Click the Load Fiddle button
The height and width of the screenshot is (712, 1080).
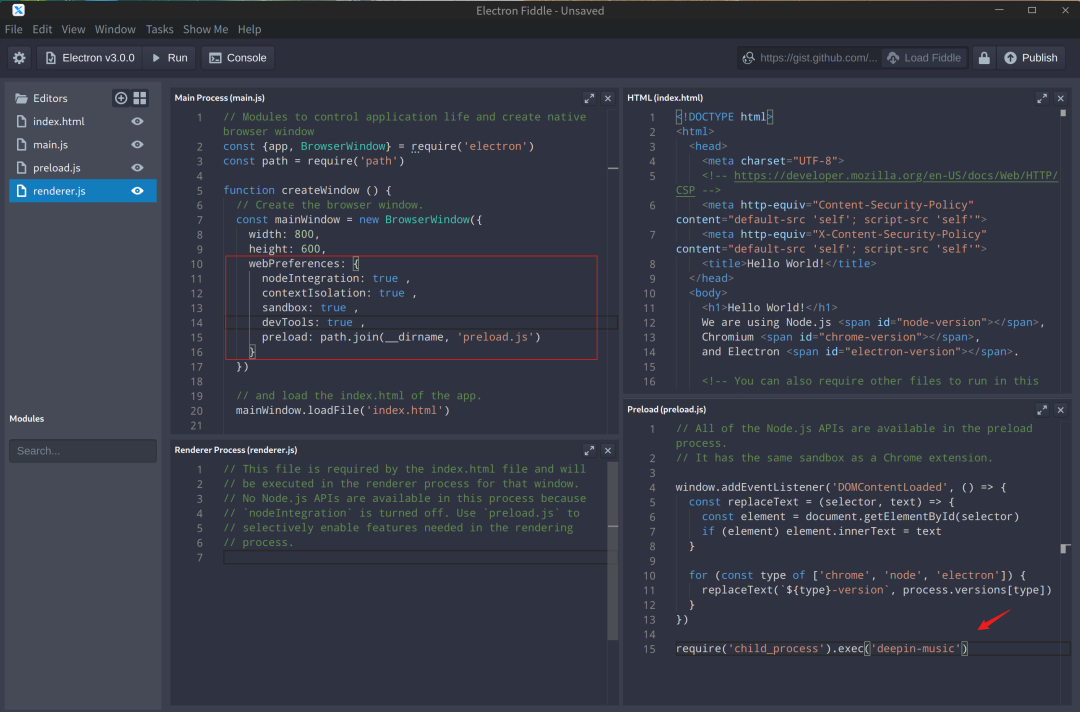tap(922, 58)
